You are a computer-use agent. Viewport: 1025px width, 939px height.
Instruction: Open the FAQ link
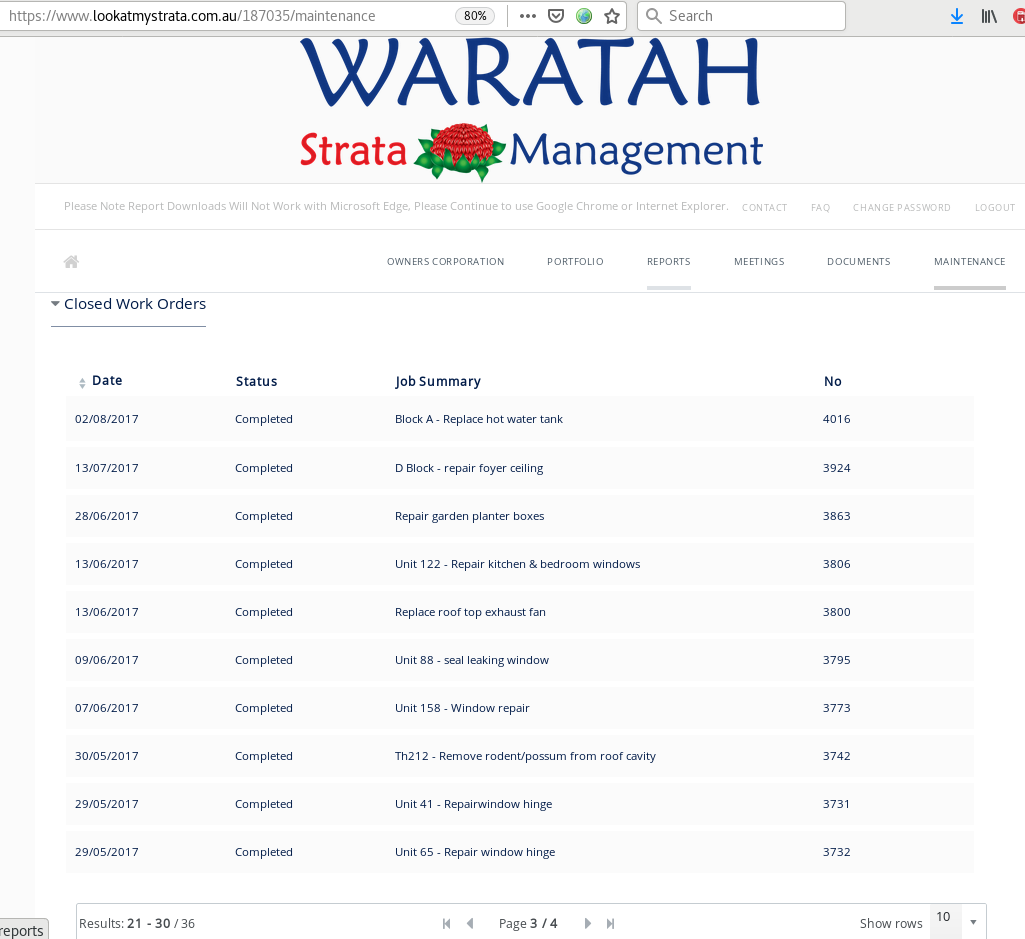820,207
